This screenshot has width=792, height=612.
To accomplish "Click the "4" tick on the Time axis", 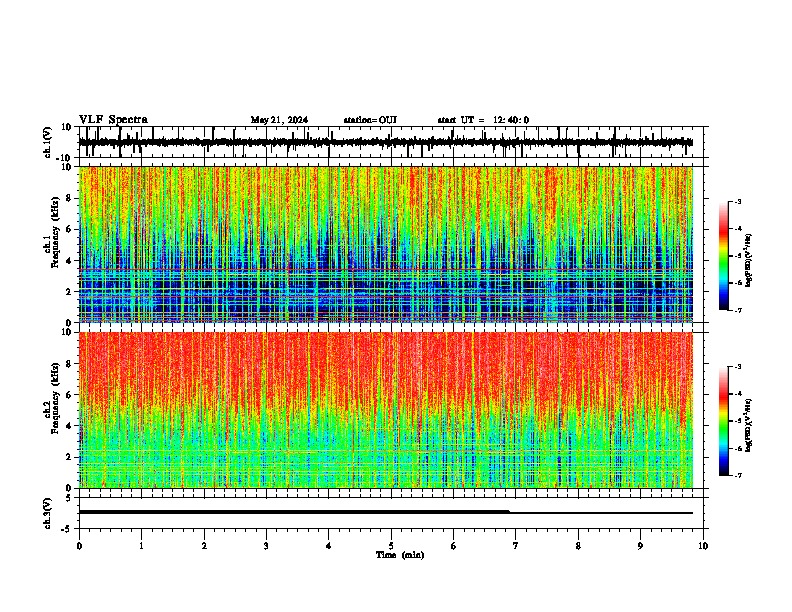I will click(329, 546).
